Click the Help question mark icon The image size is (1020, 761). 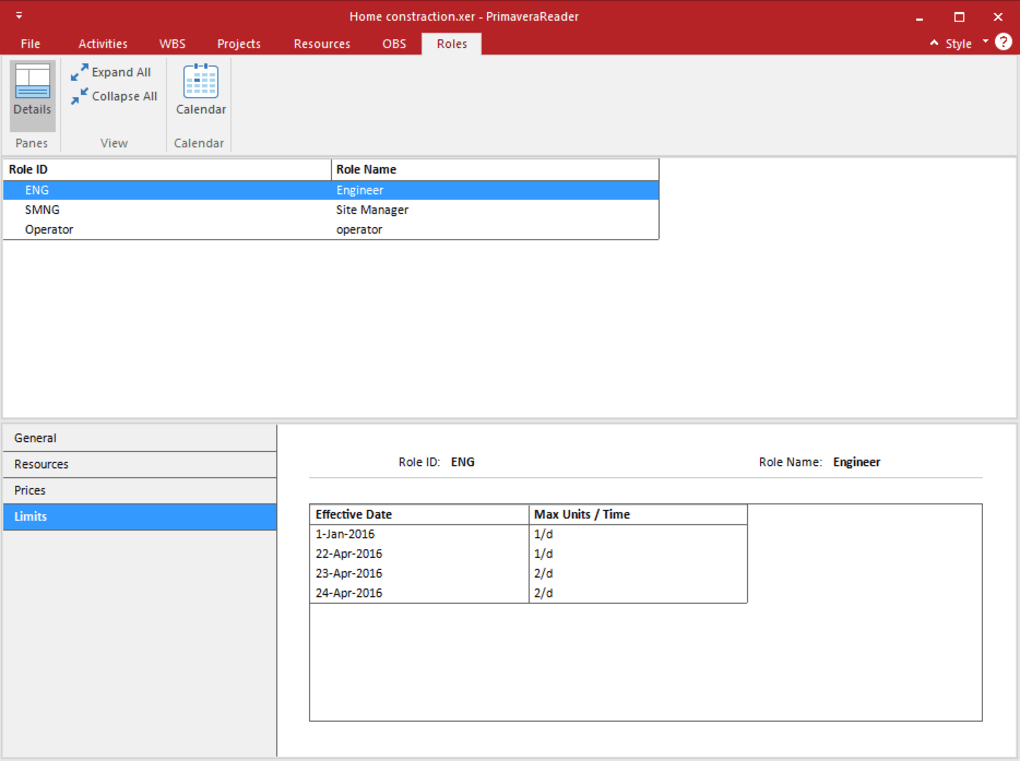point(1003,43)
